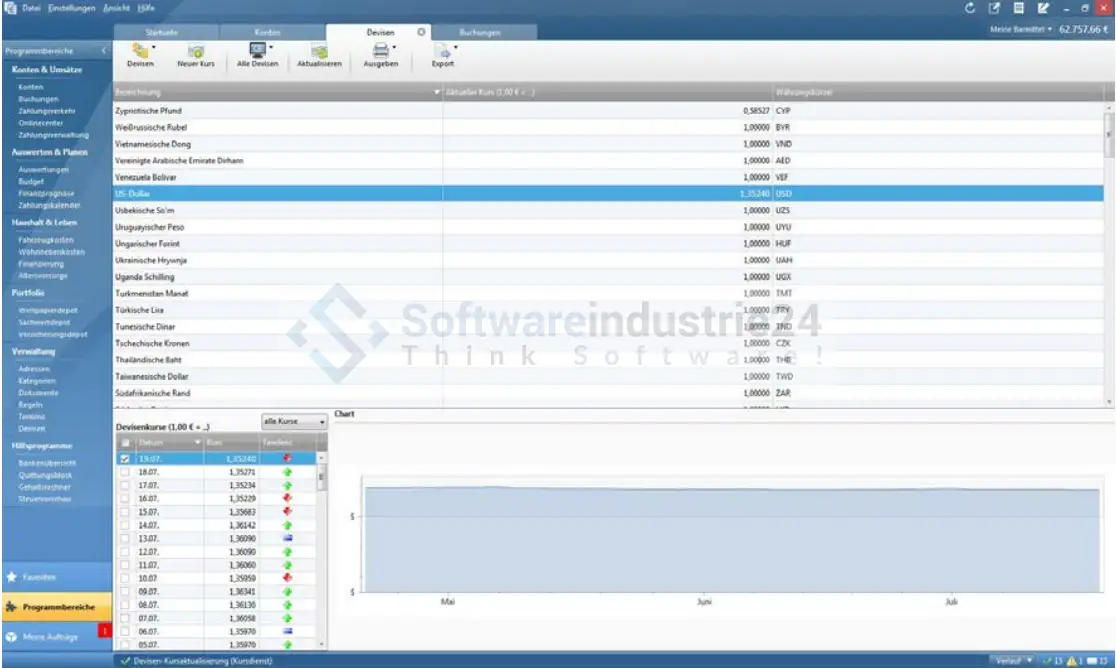The height and width of the screenshot is (668, 1116).
Task: Click the Aktualisieren toolbar icon
Action: pos(319,52)
